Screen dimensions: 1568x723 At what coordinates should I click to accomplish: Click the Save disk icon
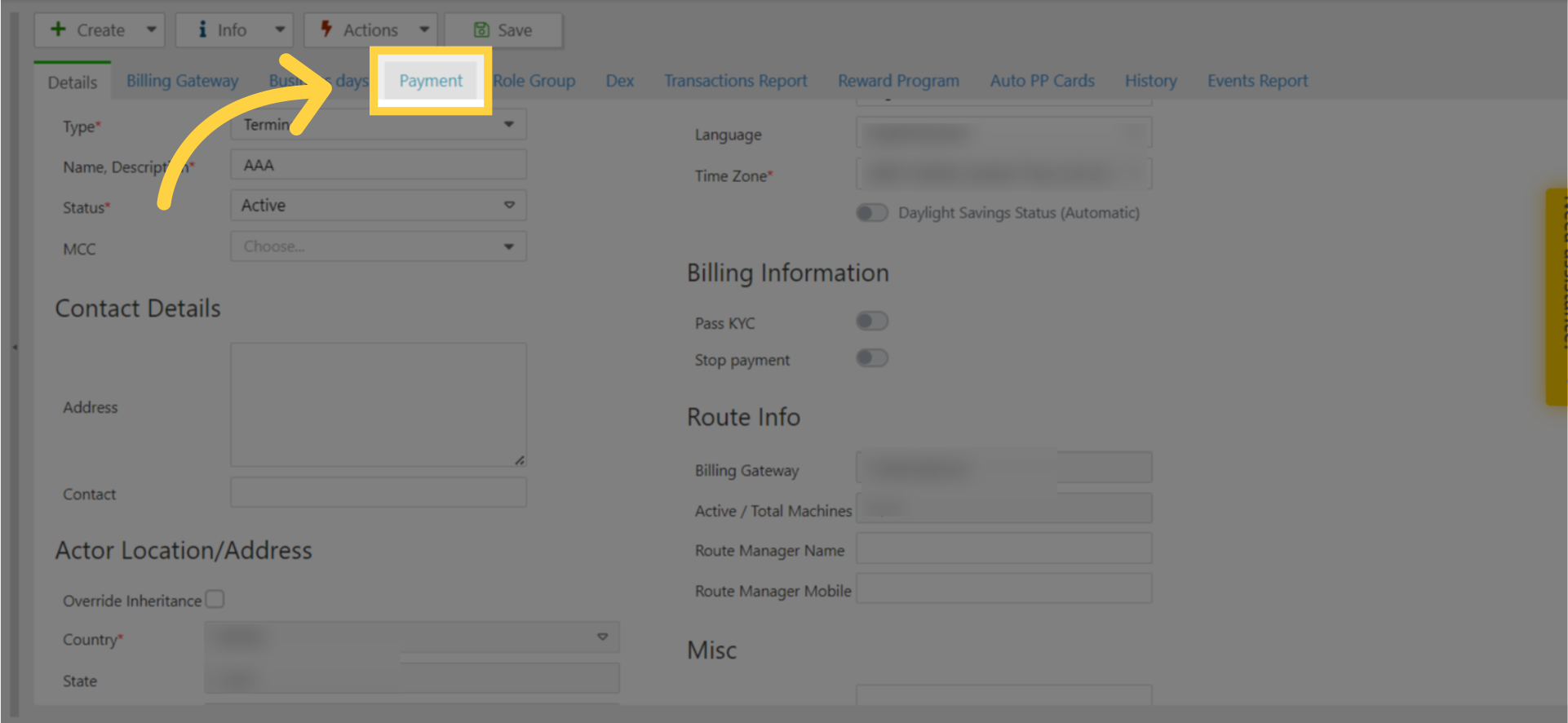click(x=481, y=30)
